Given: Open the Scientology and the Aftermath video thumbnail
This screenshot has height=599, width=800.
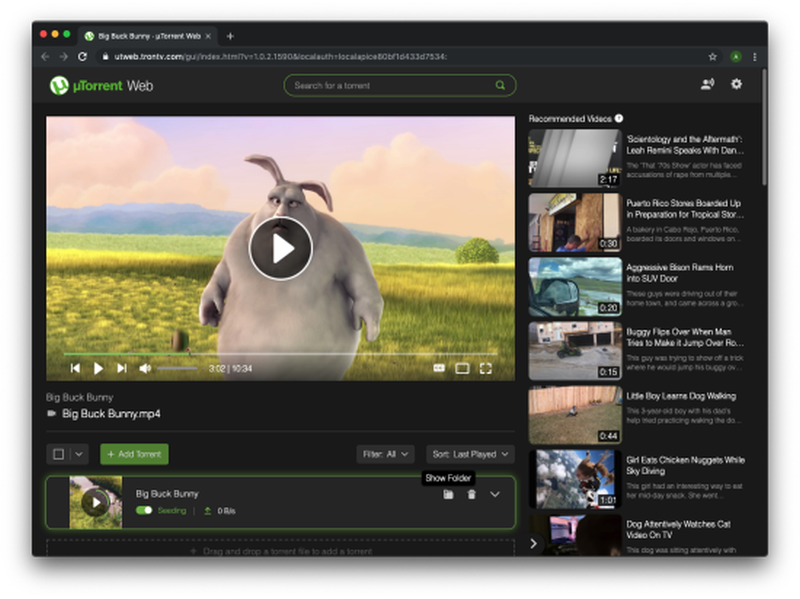Looking at the screenshot, I should click(575, 158).
